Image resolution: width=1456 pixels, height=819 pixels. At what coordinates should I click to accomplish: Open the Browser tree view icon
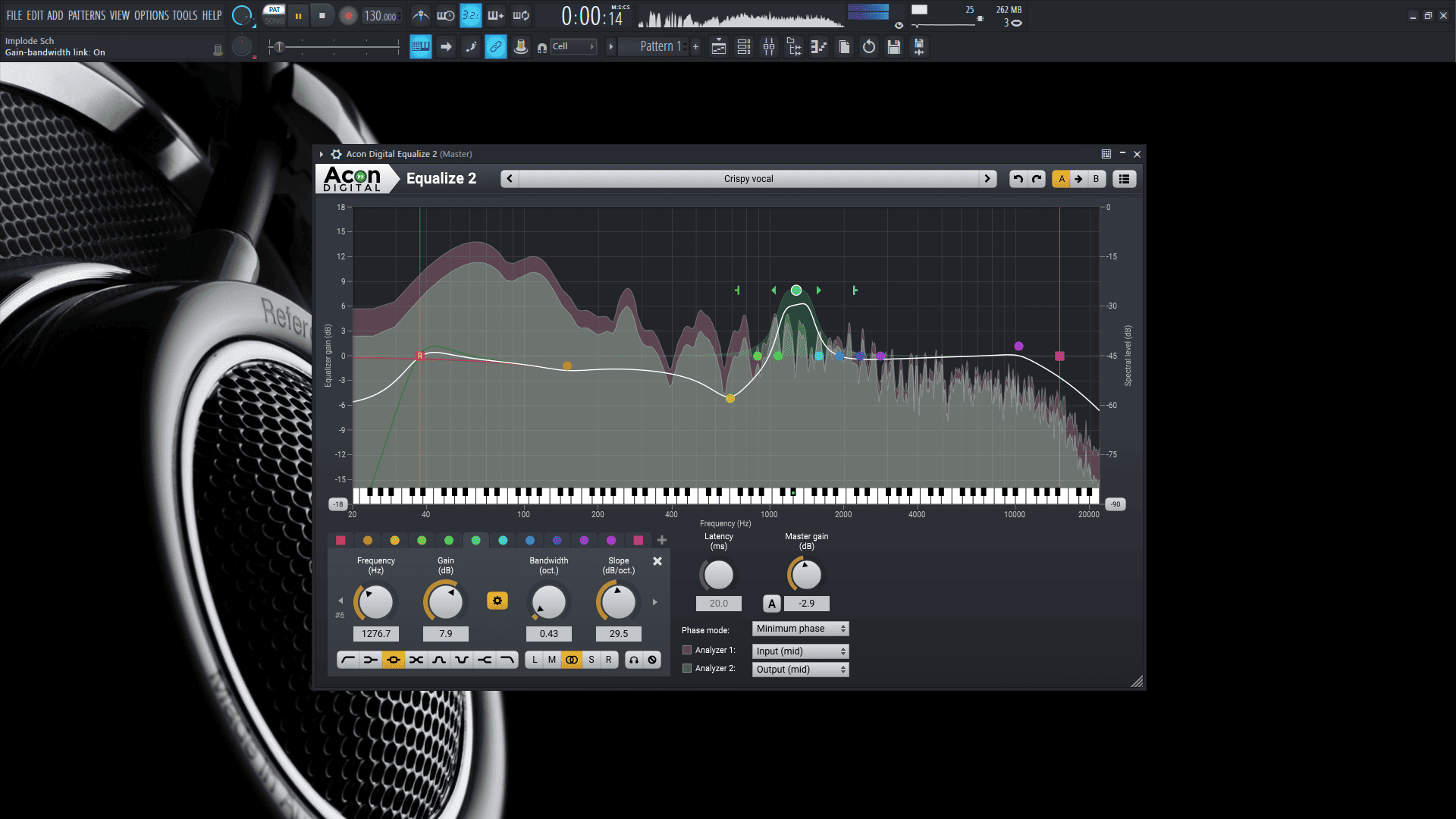pos(794,47)
